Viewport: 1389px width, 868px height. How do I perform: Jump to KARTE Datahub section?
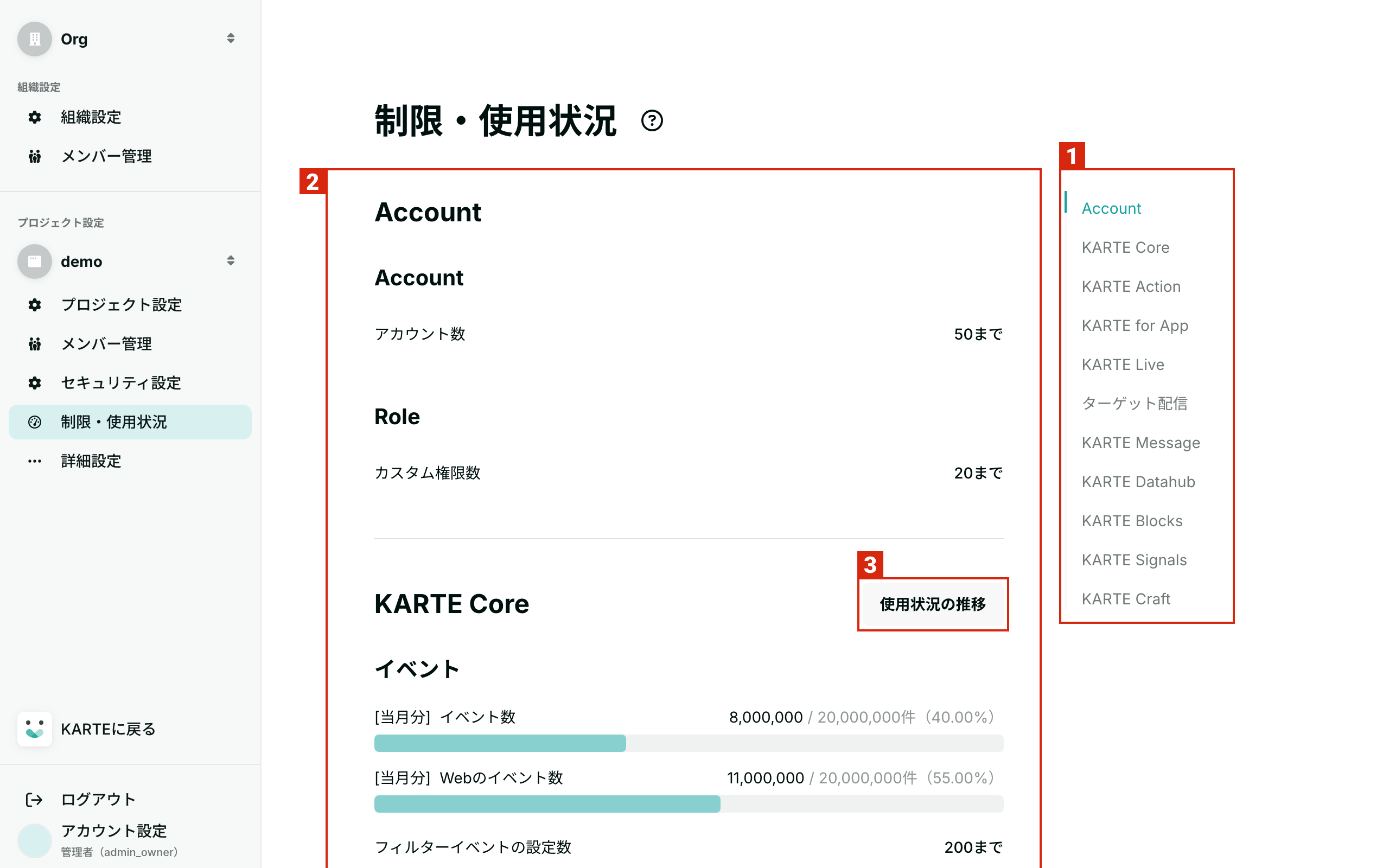pyautogui.click(x=1138, y=482)
